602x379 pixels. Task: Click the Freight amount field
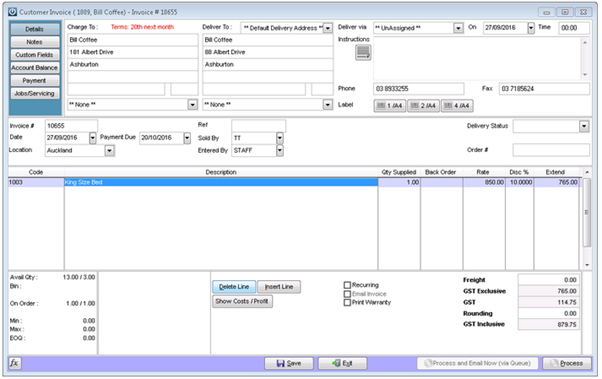click(549, 280)
